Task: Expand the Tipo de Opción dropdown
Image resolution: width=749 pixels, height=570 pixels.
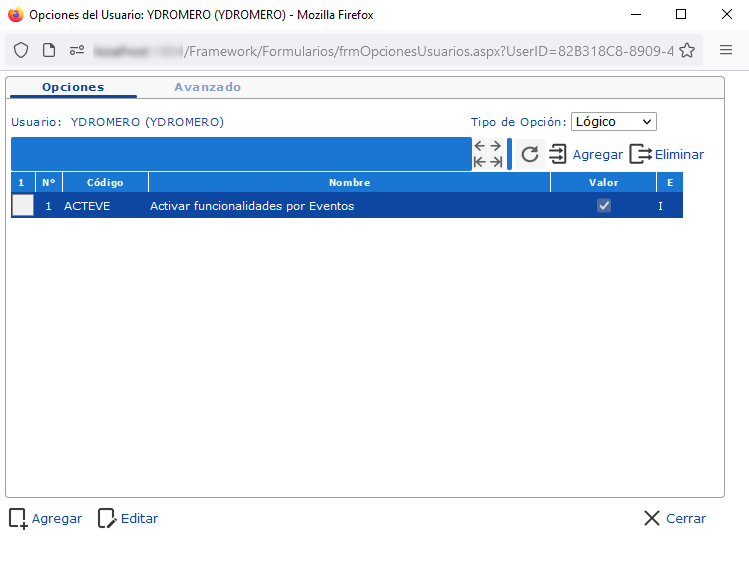Action: [613, 121]
